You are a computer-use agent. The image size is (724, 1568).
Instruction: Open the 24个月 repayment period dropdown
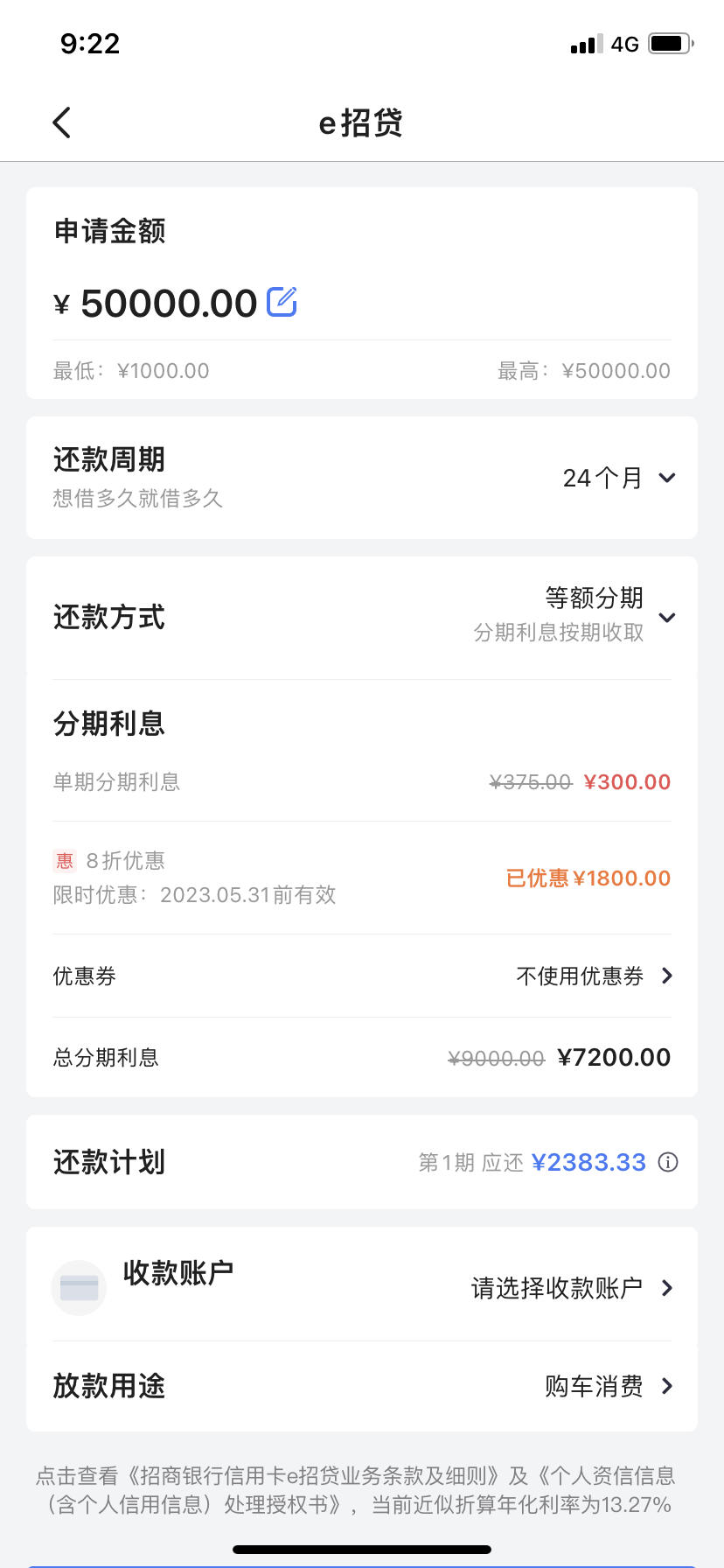619,478
